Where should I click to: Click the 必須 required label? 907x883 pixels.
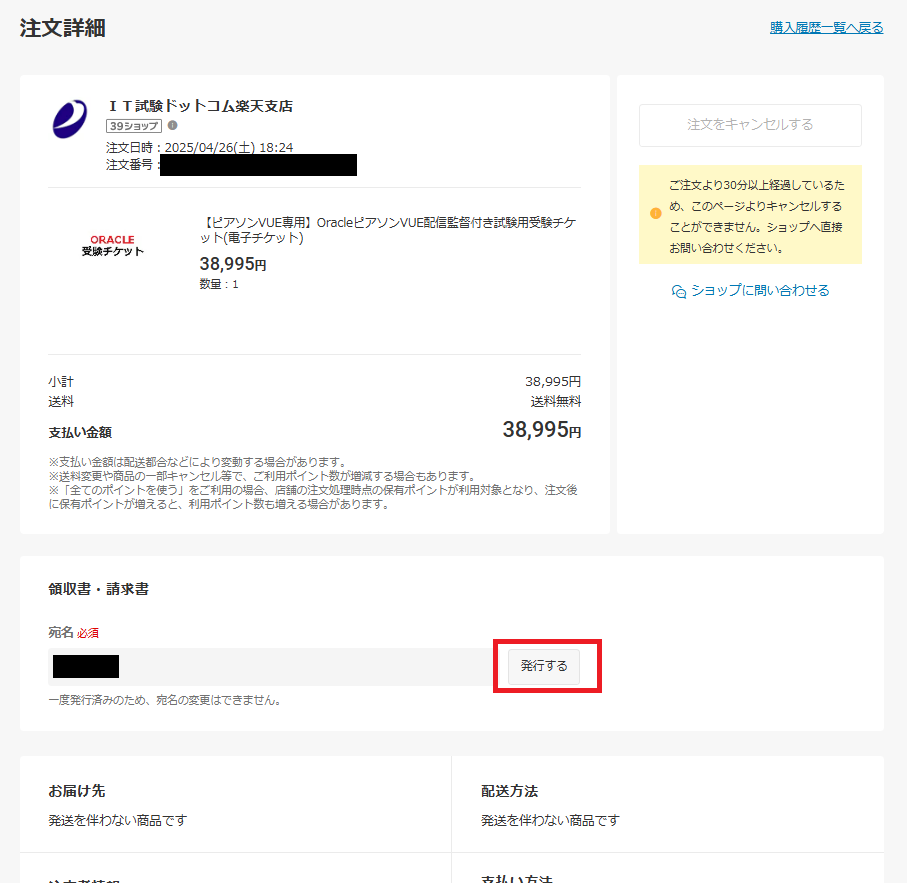click(x=88, y=633)
